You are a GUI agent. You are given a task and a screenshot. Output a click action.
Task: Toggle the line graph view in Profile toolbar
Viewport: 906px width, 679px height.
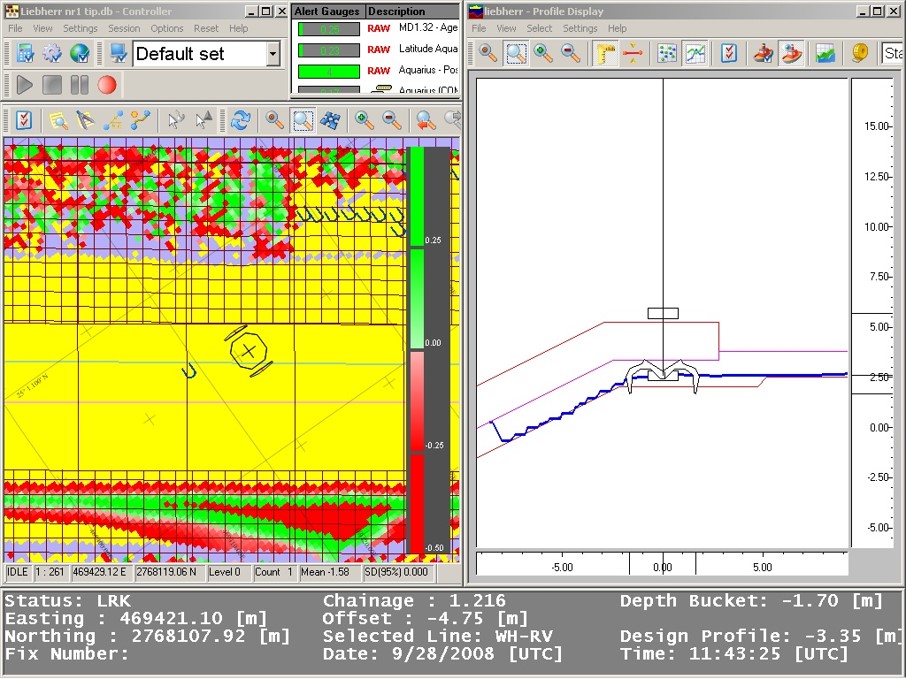696,53
